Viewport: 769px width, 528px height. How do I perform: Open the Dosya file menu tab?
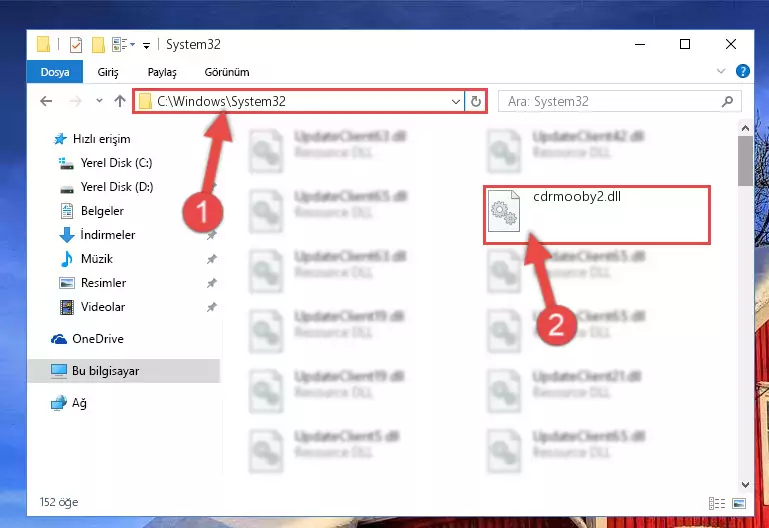[55, 72]
